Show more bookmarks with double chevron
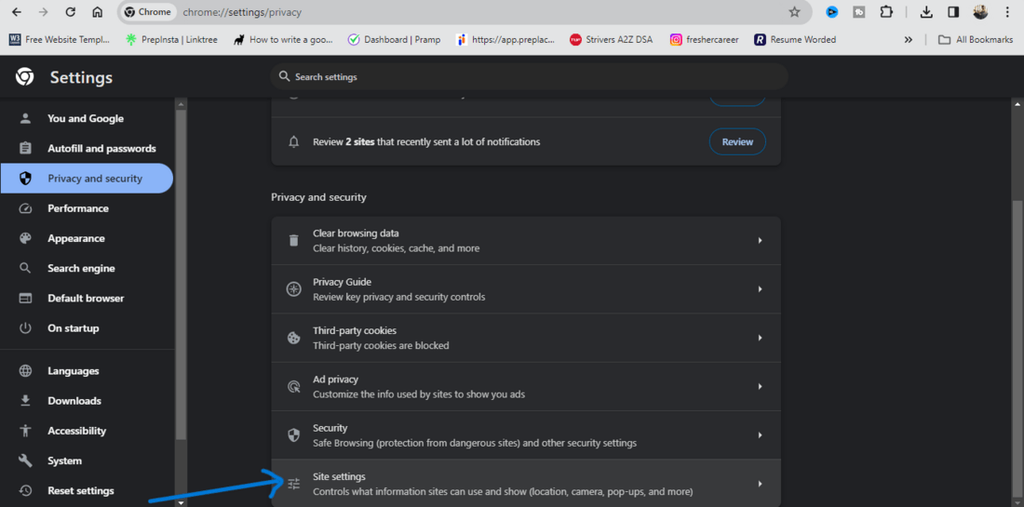The image size is (1024, 507). click(x=908, y=40)
